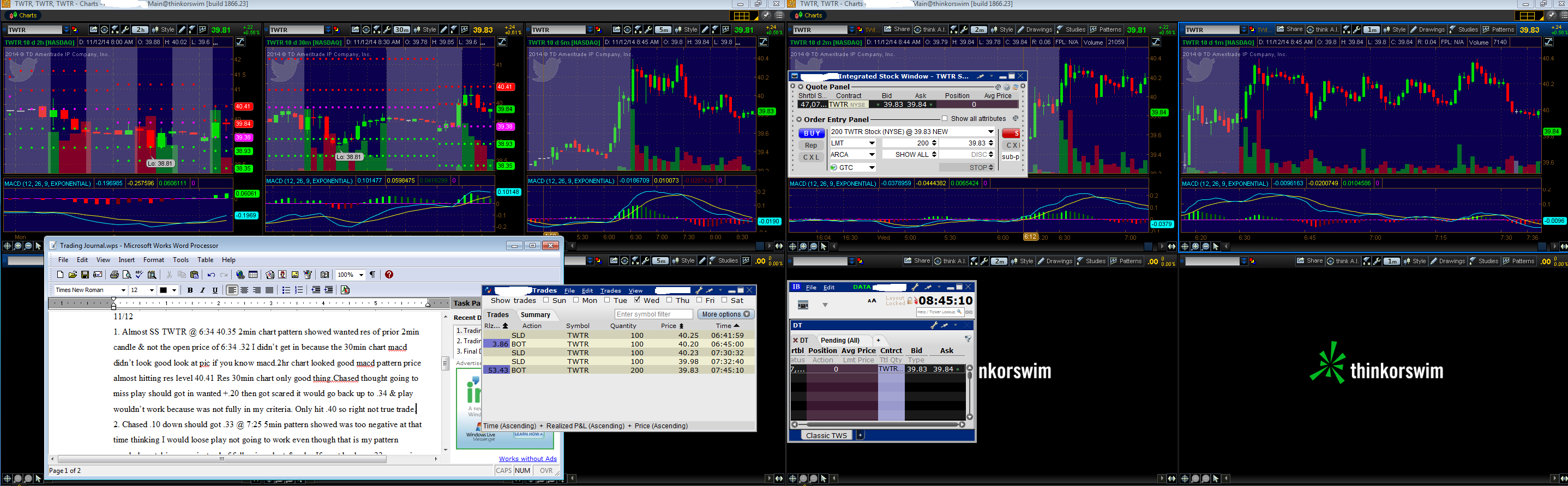This screenshot has height=486, width=1568.
Task: Click the Enter symbol filter field
Action: point(653,314)
